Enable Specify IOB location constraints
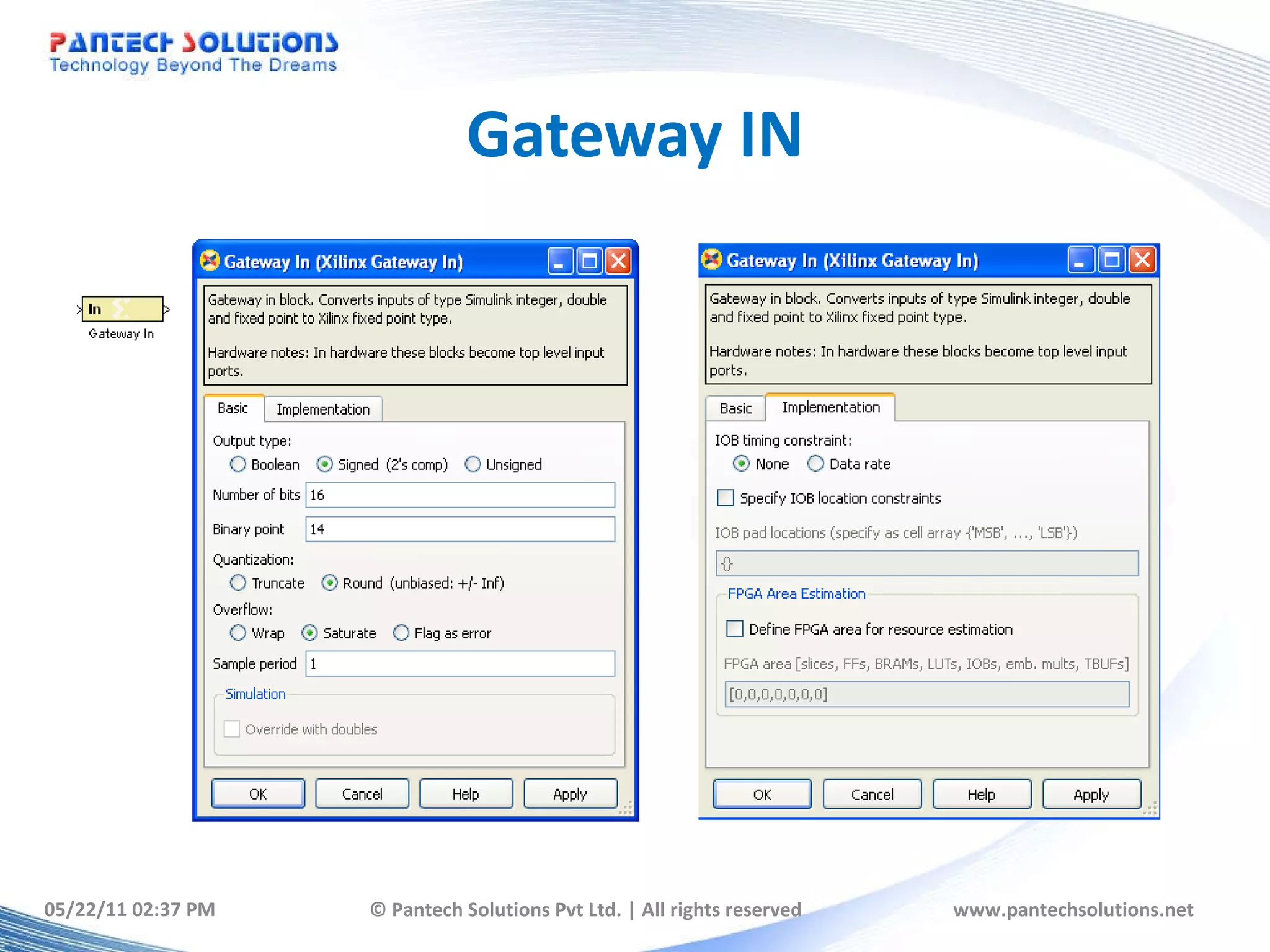 click(x=726, y=498)
